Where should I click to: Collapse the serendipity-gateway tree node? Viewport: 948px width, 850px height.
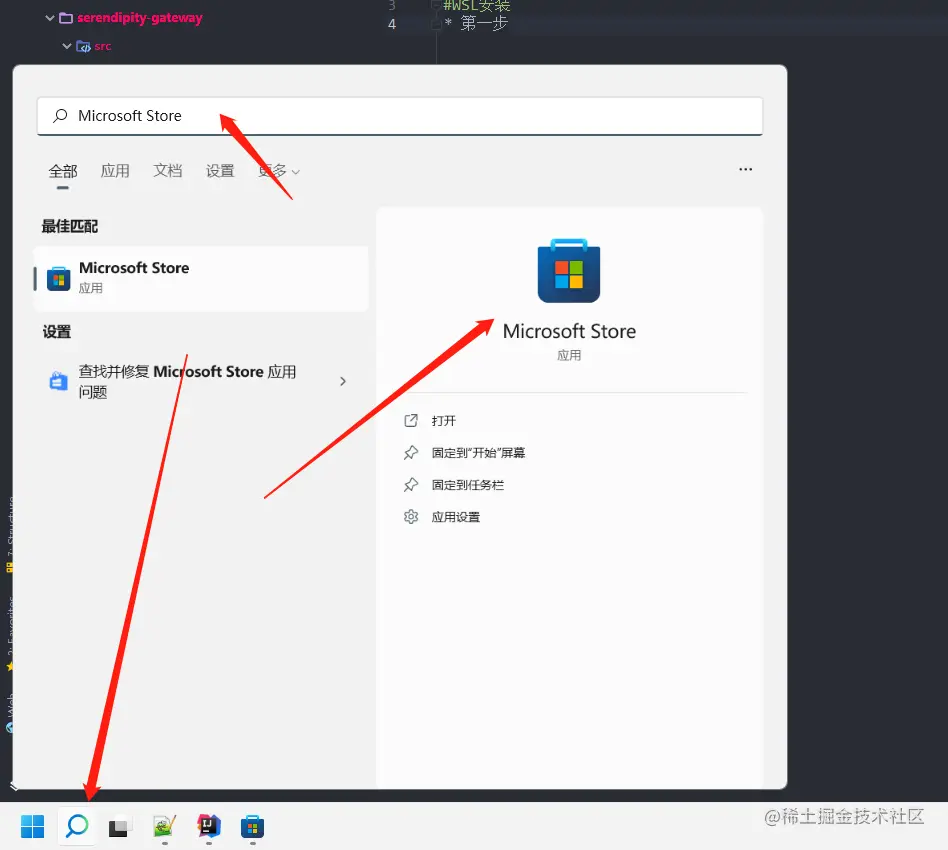click(50, 18)
